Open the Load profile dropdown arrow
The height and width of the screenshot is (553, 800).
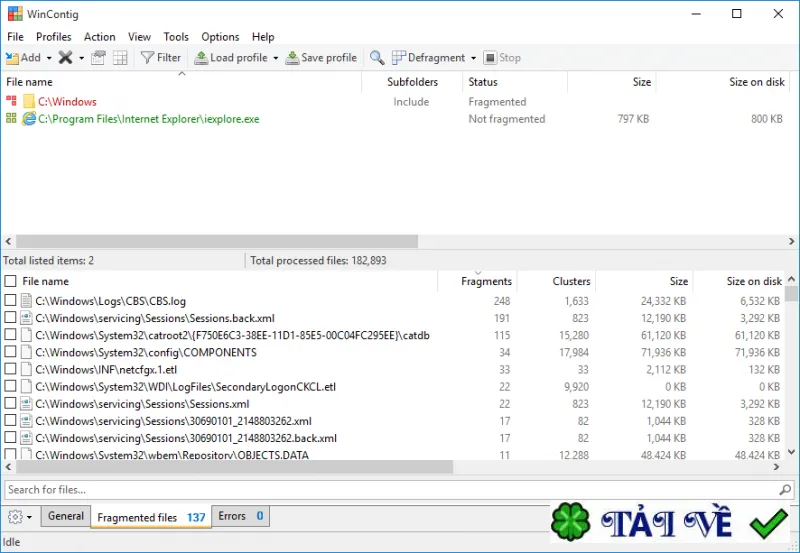click(x=276, y=58)
